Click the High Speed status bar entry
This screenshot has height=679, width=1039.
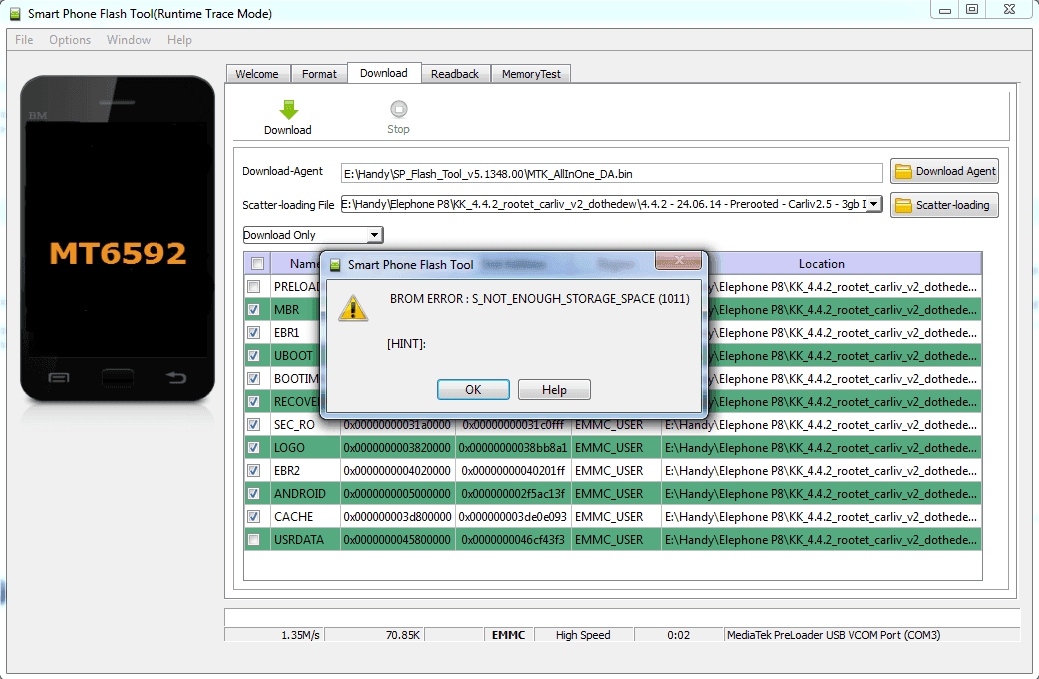[x=583, y=635]
